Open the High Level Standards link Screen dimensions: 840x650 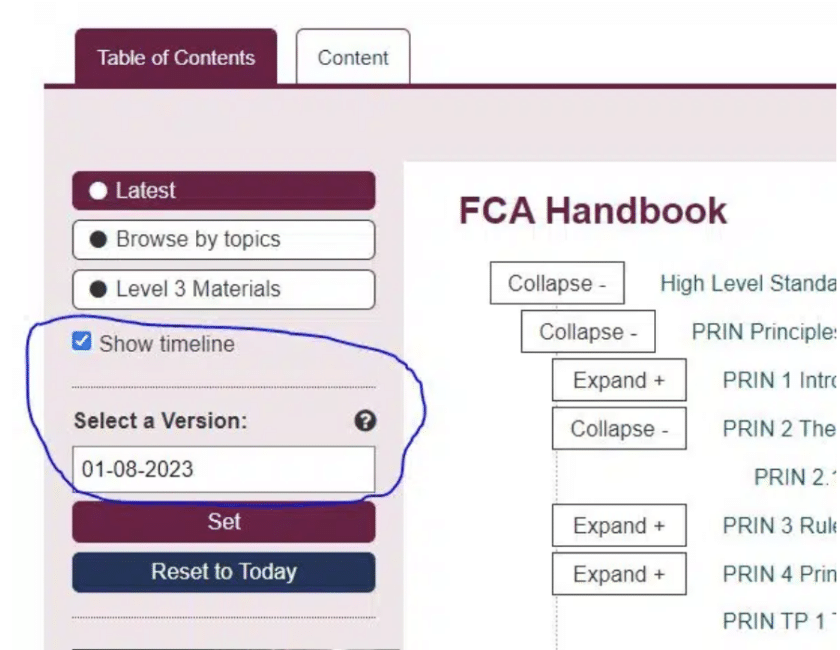747,283
